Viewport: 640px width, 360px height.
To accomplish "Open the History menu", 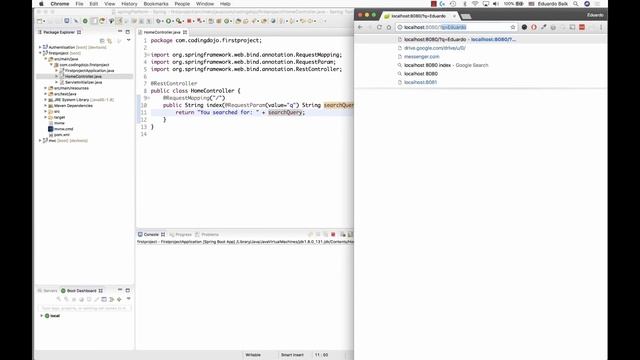I will pos(129,4).
